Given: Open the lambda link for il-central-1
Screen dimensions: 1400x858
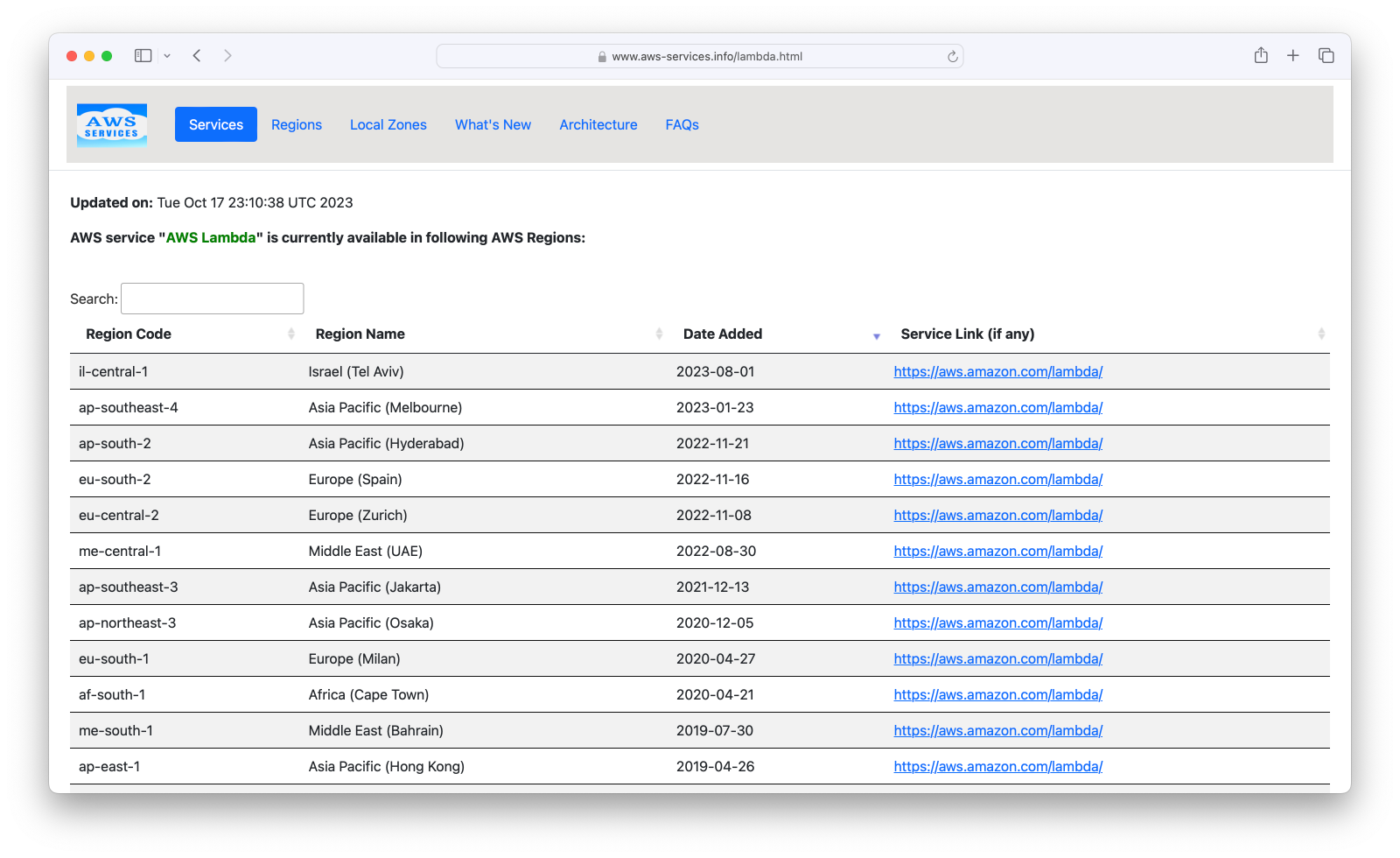Looking at the screenshot, I should (997, 371).
